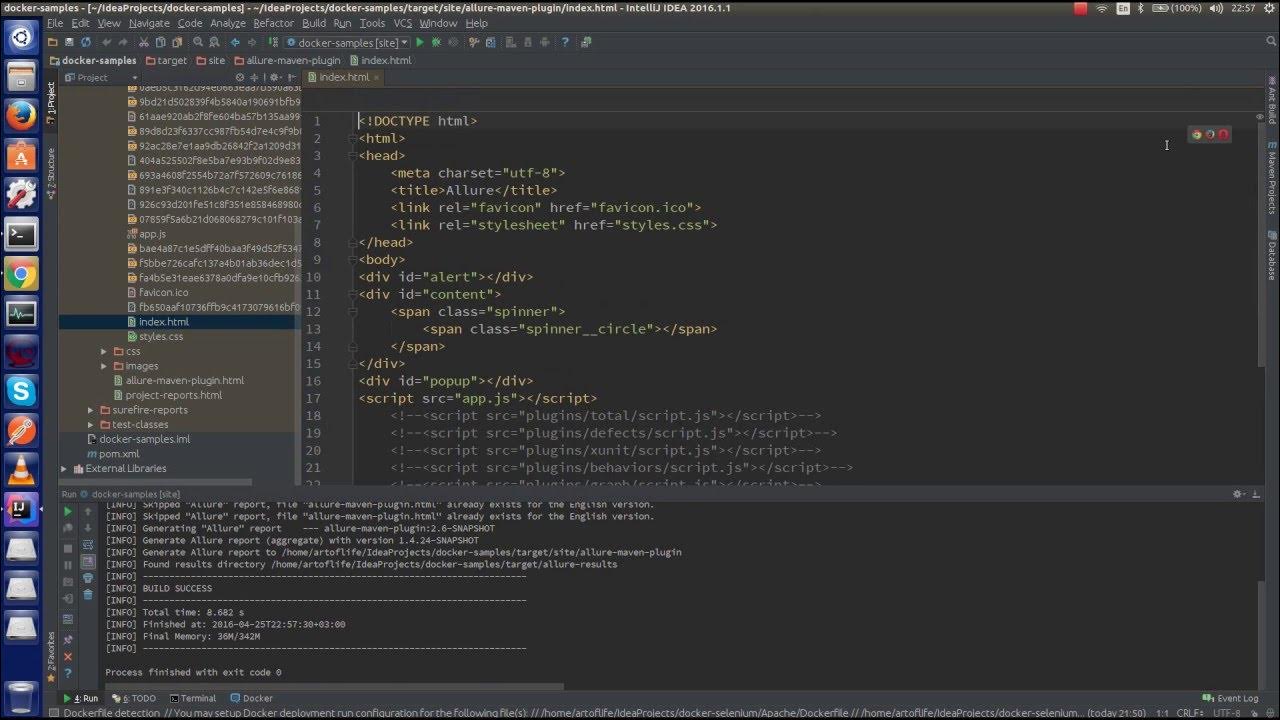Open Terminal from the Ubuntu dock
Image resolution: width=1280 pixels, height=720 pixels.
point(21,235)
